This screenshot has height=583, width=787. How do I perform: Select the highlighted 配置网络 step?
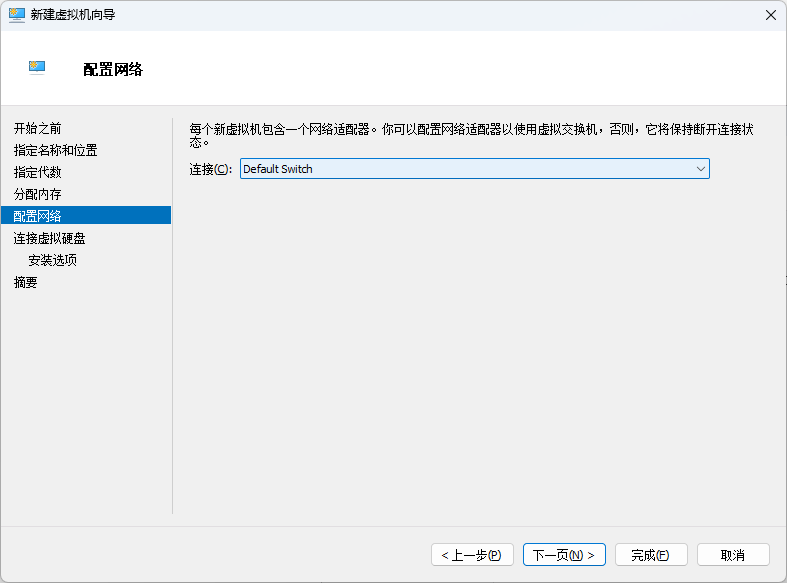[86, 215]
